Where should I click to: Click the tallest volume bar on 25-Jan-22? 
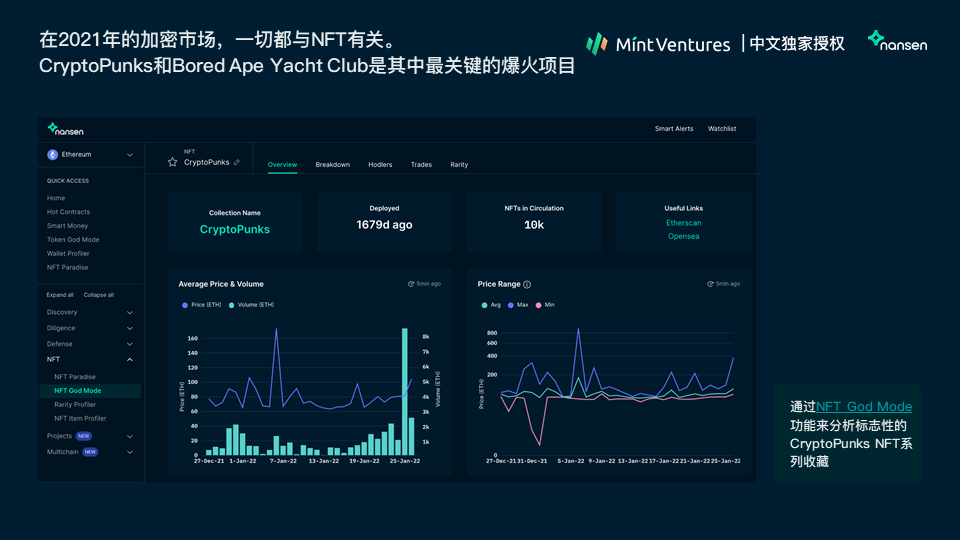pos(405,392)
